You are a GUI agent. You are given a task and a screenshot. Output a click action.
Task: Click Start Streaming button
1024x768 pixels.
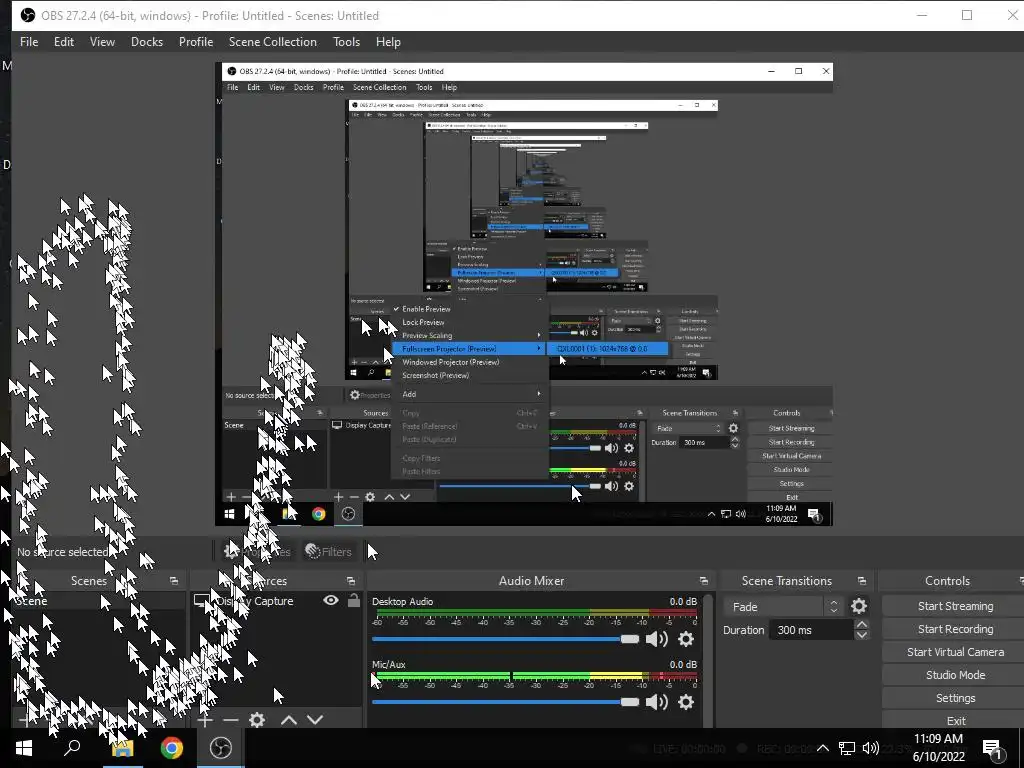click(x=955, y=606)
